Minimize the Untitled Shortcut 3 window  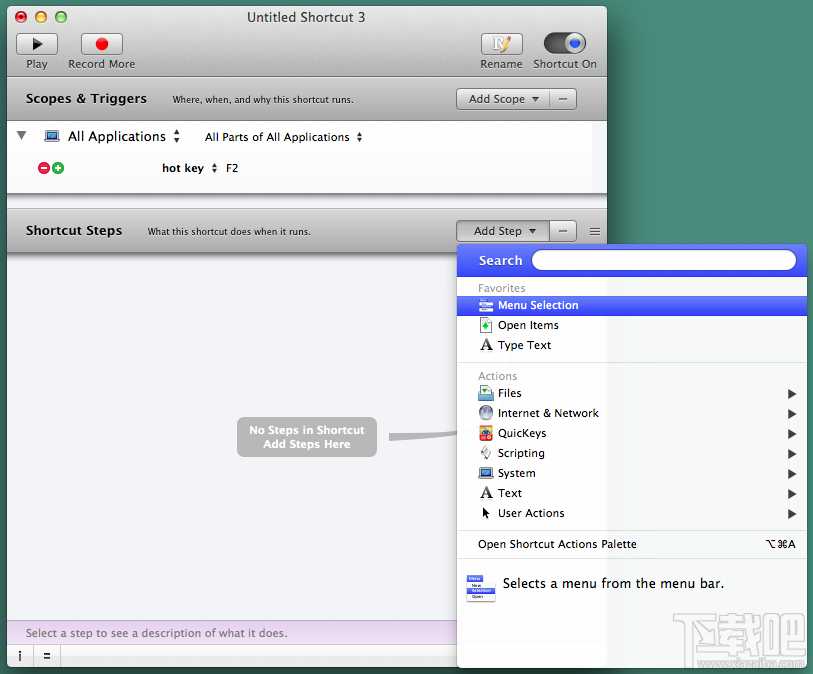pyautogui.click(x=41, y=17)
